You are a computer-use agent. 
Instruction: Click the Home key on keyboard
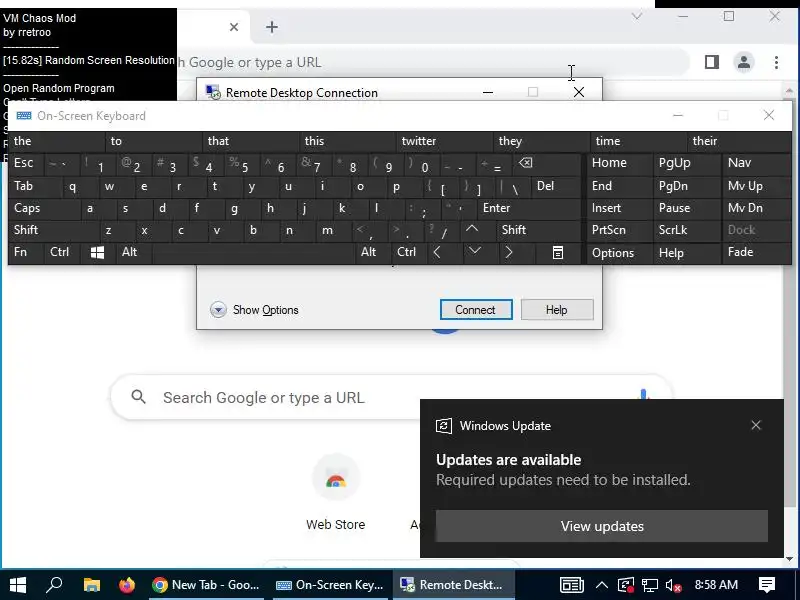coord(619,163)
